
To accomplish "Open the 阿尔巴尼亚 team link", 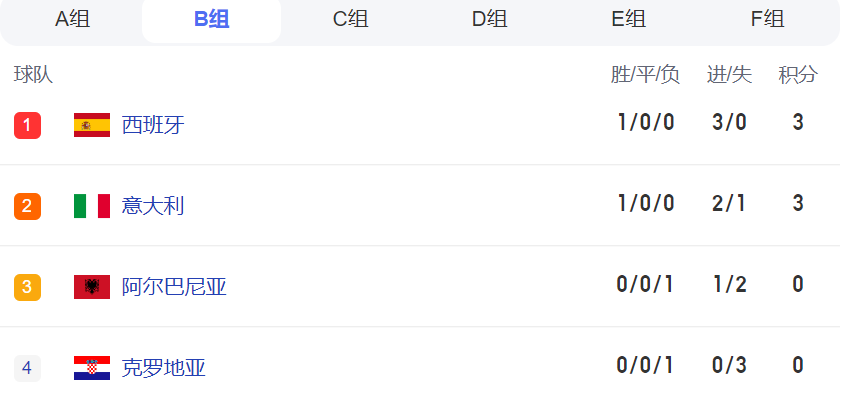I will pyautogui.click(x=174, y=287).
